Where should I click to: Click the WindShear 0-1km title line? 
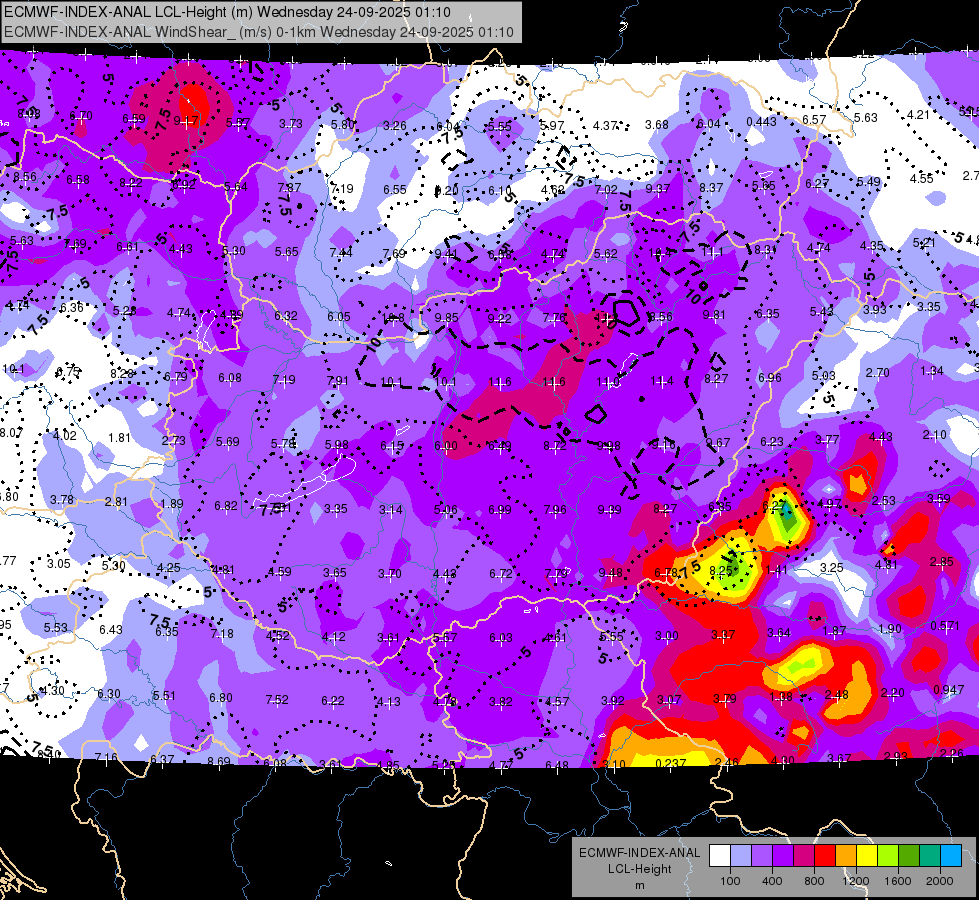click(x=258, y=32)
